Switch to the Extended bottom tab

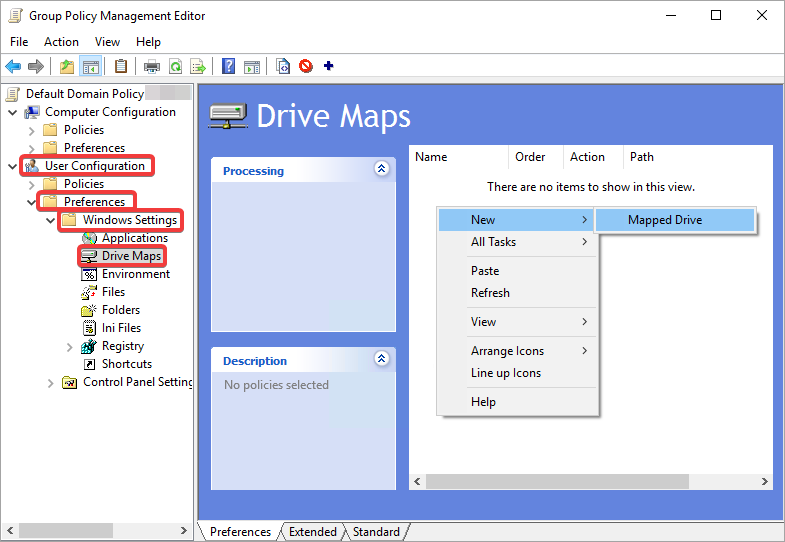coord(312,531)
